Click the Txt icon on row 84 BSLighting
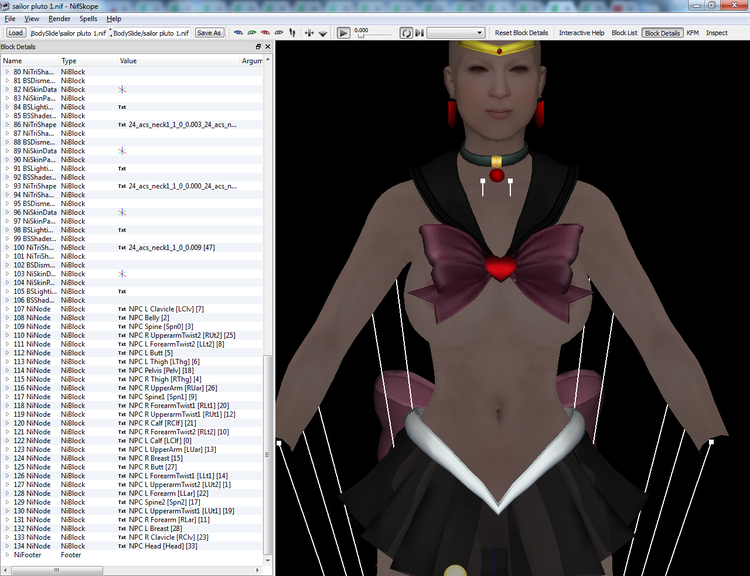 (x=122, y=107)
